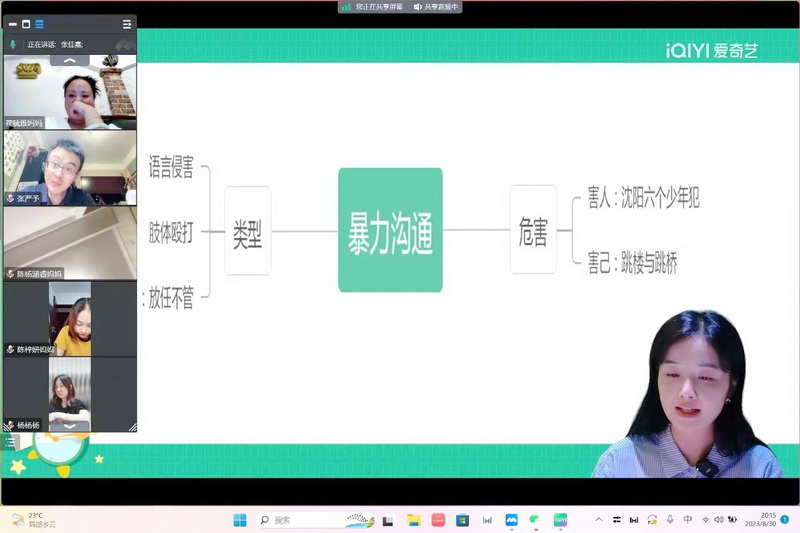Click the taskbar search box
The width and height of the screenshot is (800, 533).
pos(300,520)
